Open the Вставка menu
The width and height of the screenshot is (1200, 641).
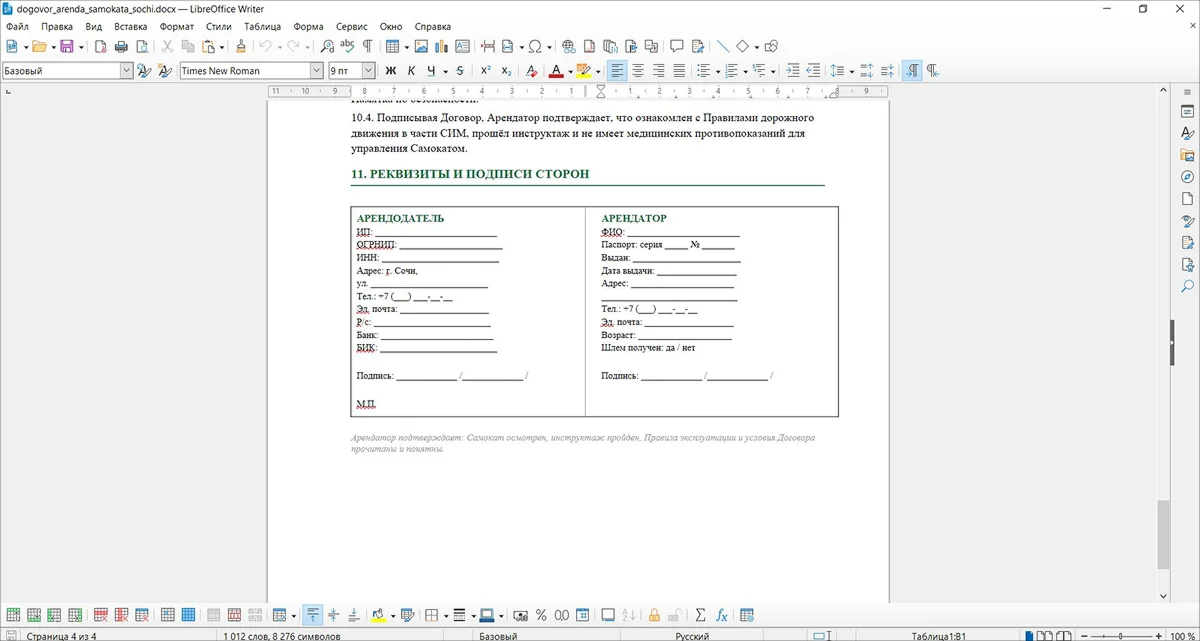click(x=131, y=27)
